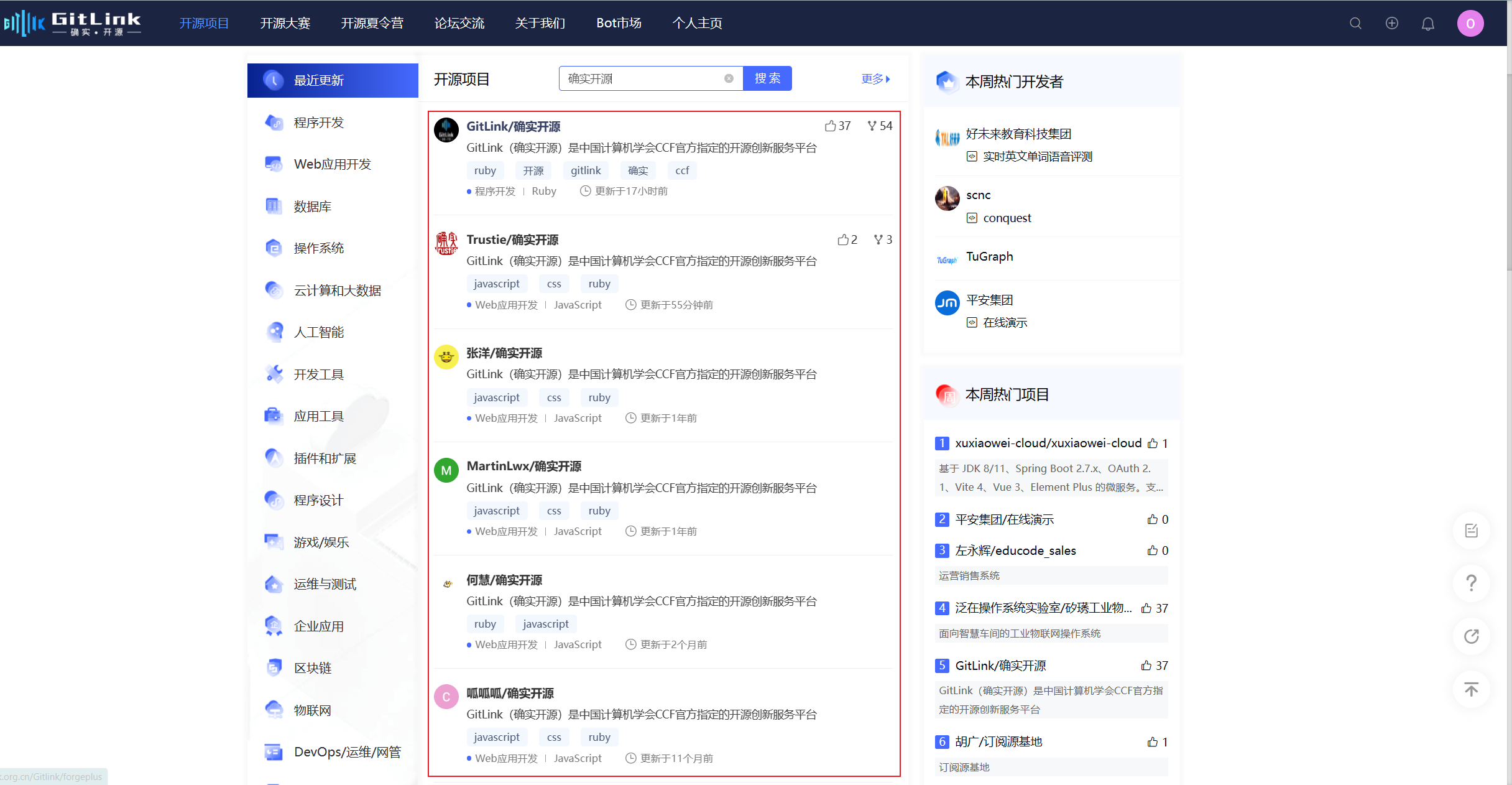
Task: Open 呱呱呱 pink C avatar
Action: point(446,697)
